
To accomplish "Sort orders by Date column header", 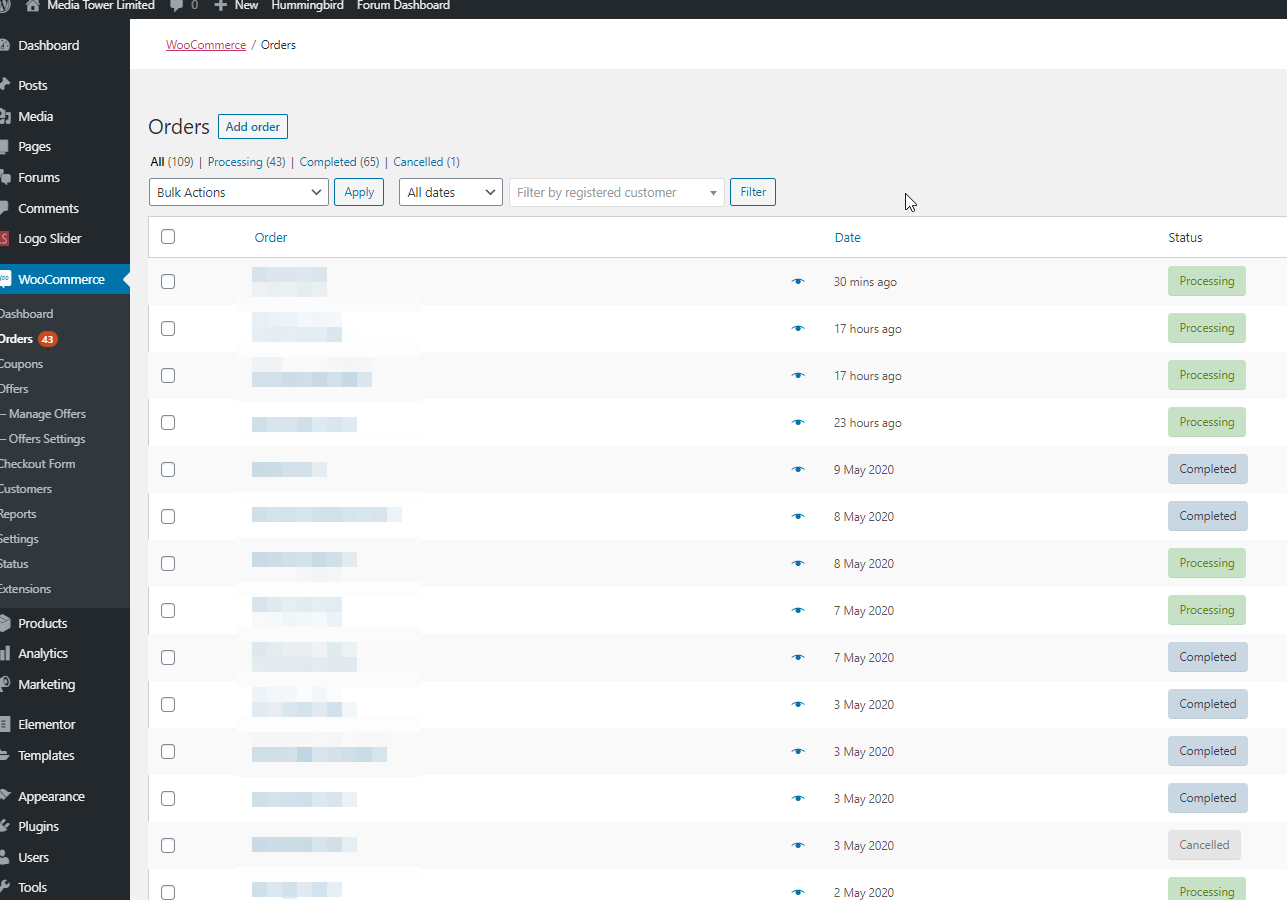I will point(847,238).
